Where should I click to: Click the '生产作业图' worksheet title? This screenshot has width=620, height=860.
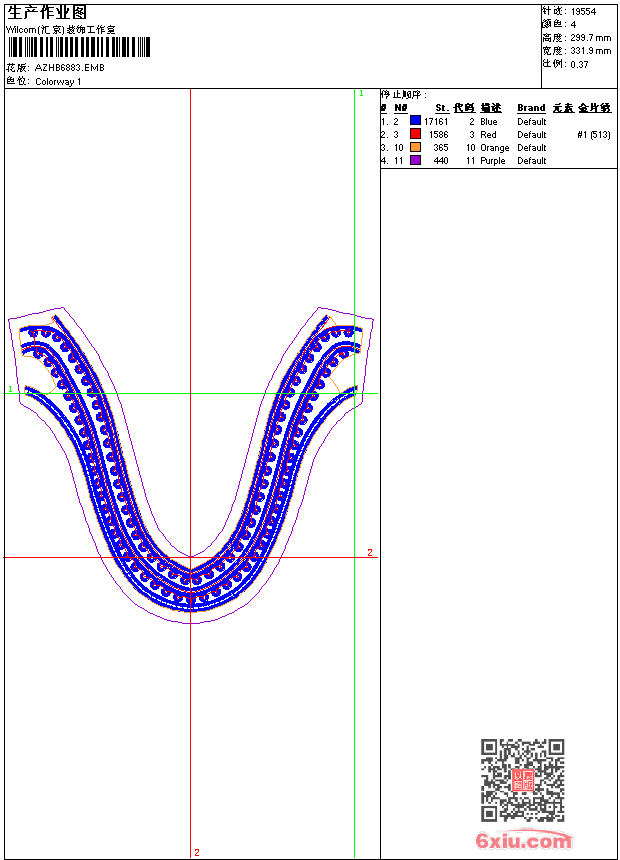coord(47,12)
